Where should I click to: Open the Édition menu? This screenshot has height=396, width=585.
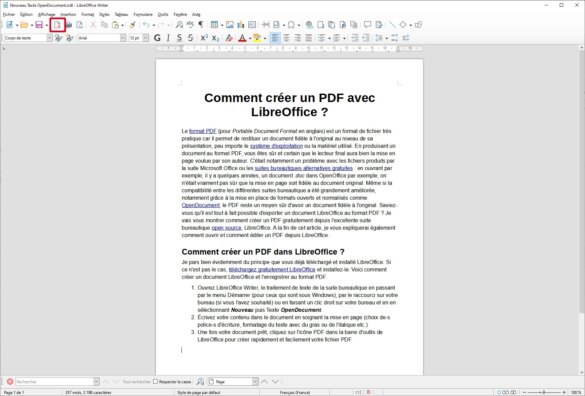26,14
